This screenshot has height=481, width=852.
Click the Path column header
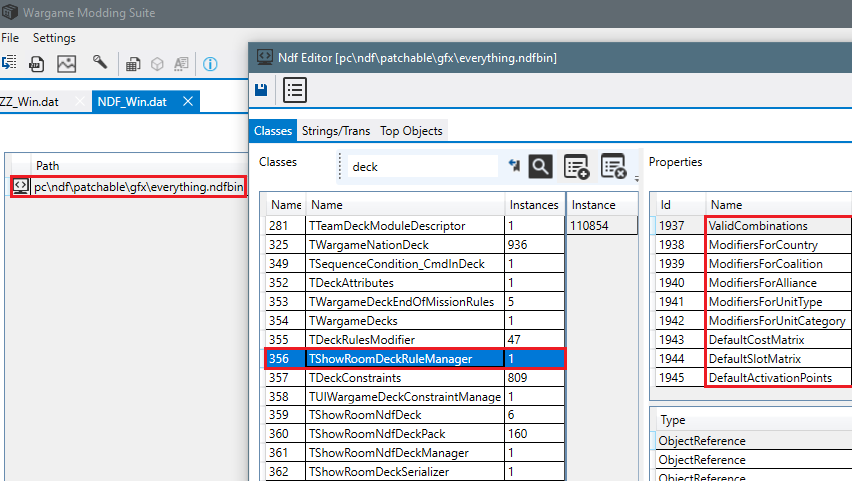[x=140, y=166]
